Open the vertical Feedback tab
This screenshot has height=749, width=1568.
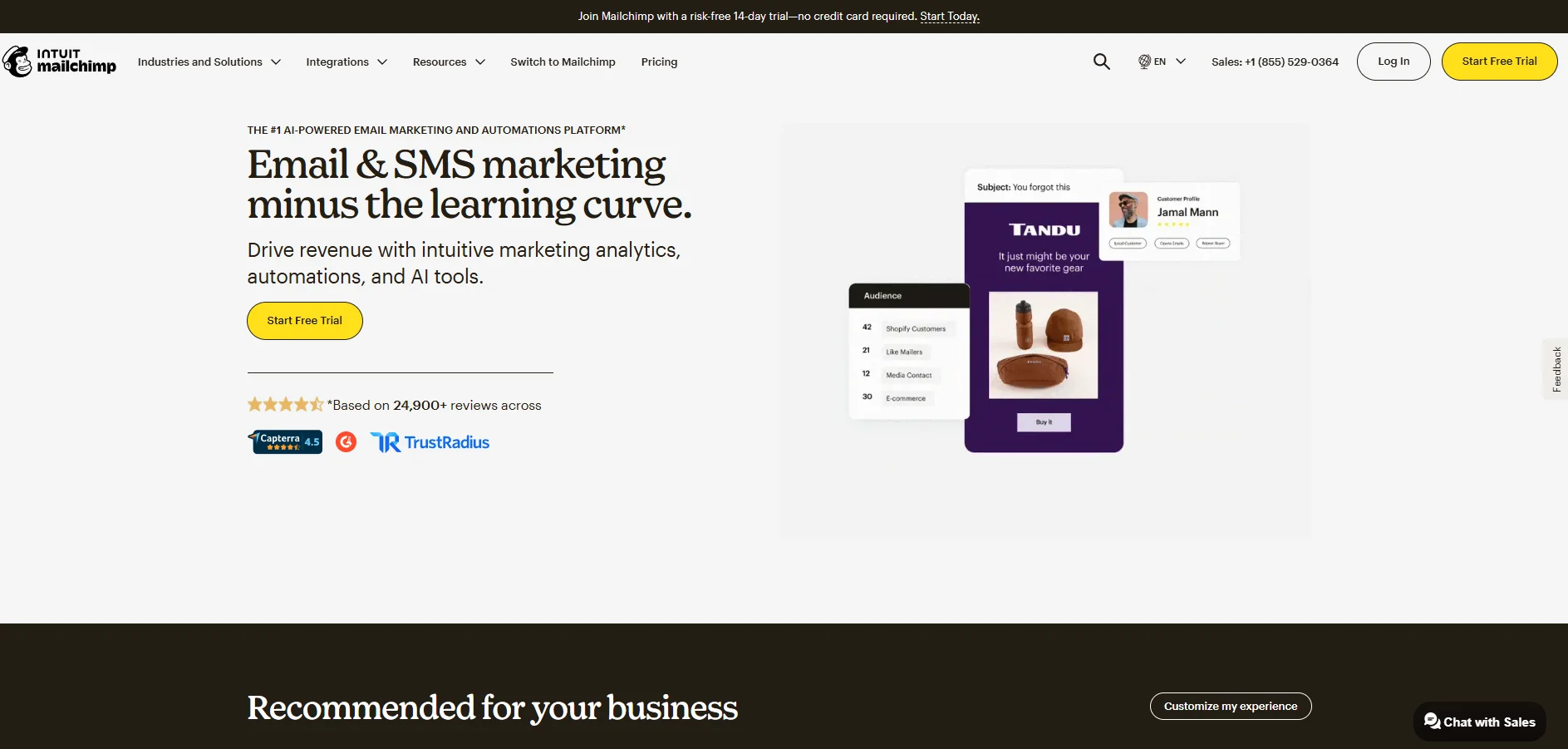[1556, 369]
